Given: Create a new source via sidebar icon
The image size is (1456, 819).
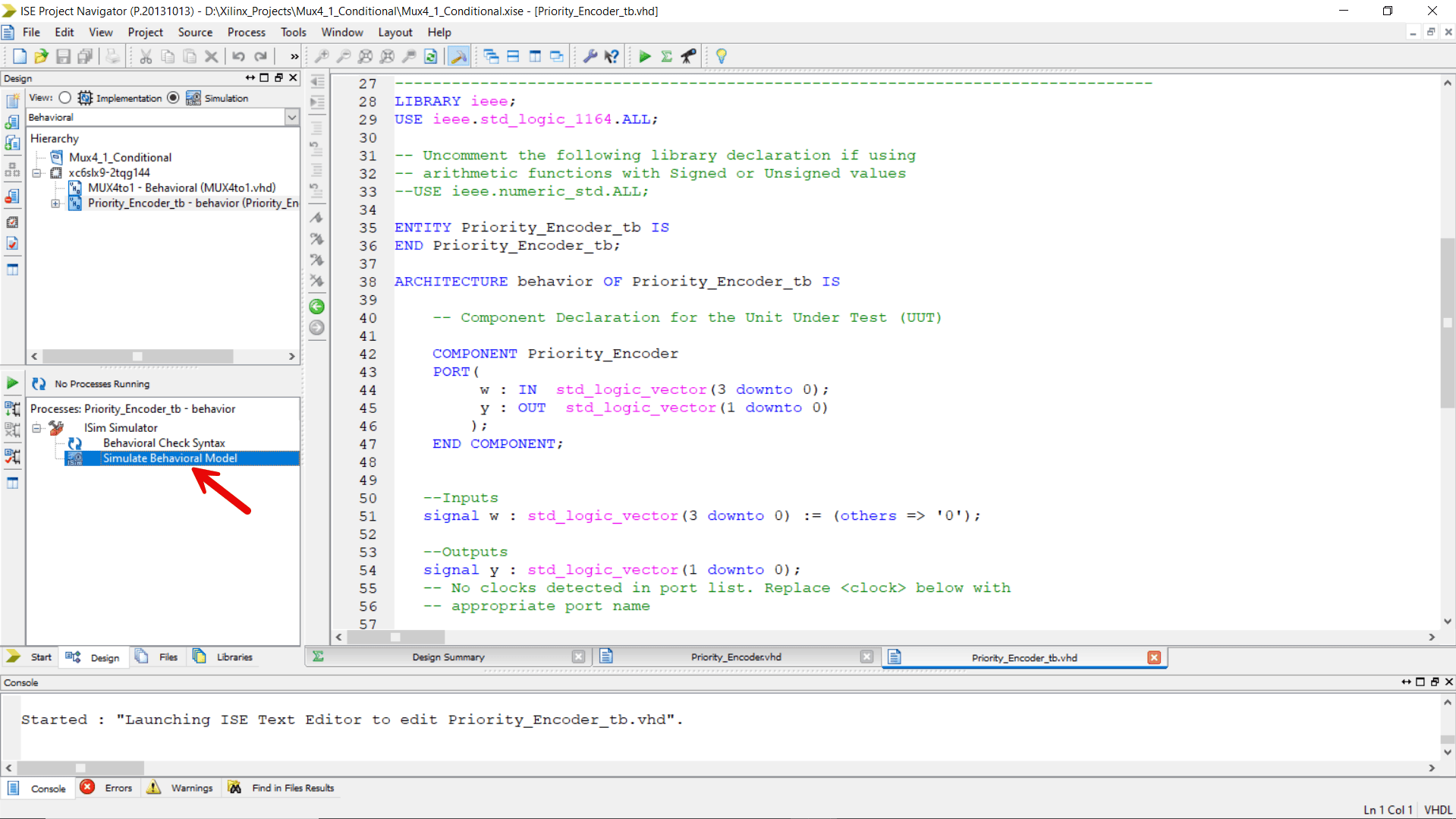Looking at the screenshot, I should point(12,100).
